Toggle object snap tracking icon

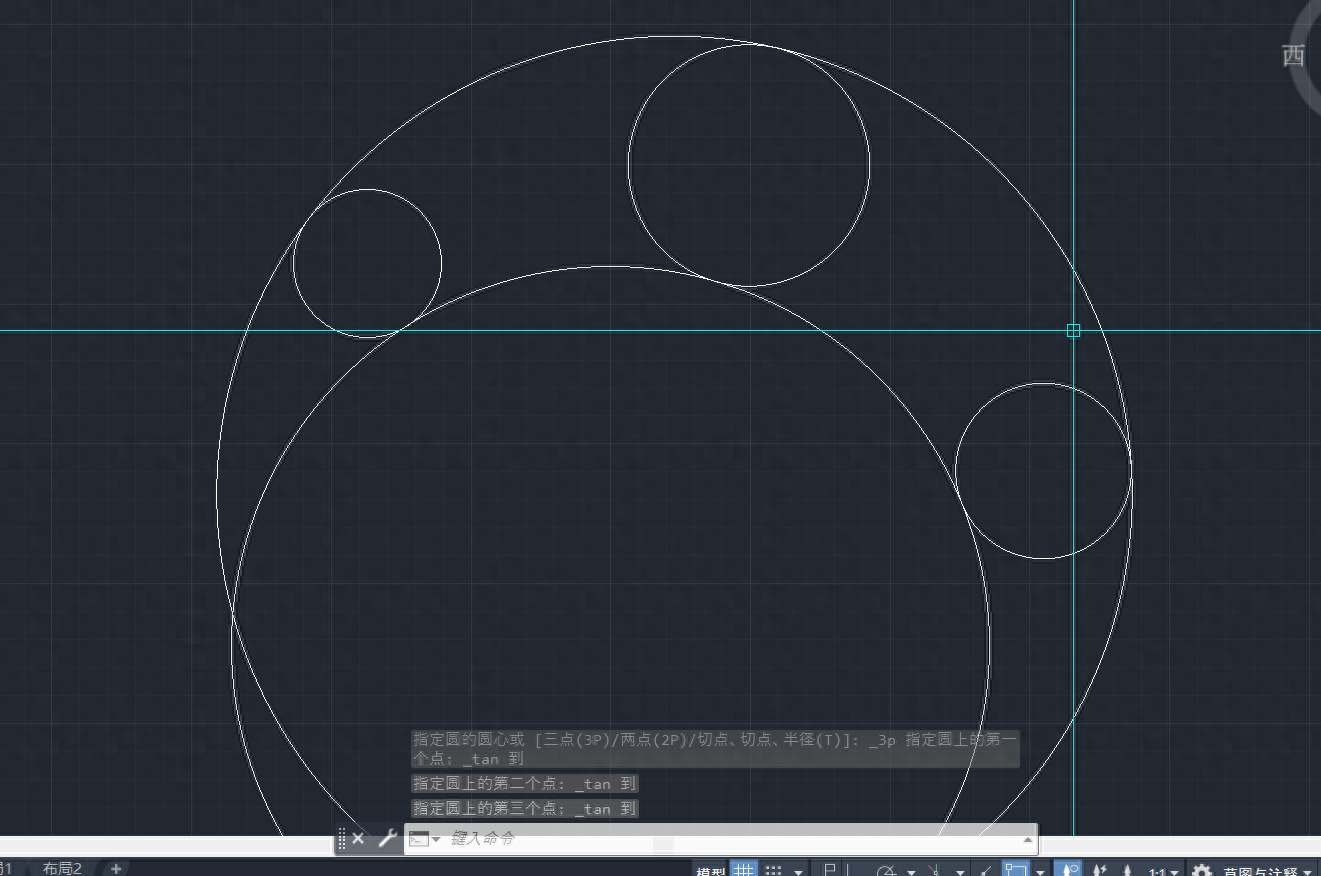click(985, 871)
